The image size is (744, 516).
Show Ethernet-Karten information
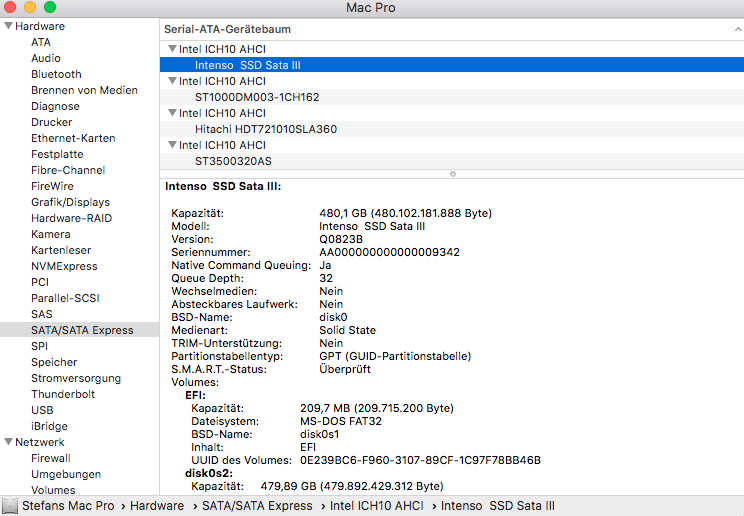73,138
